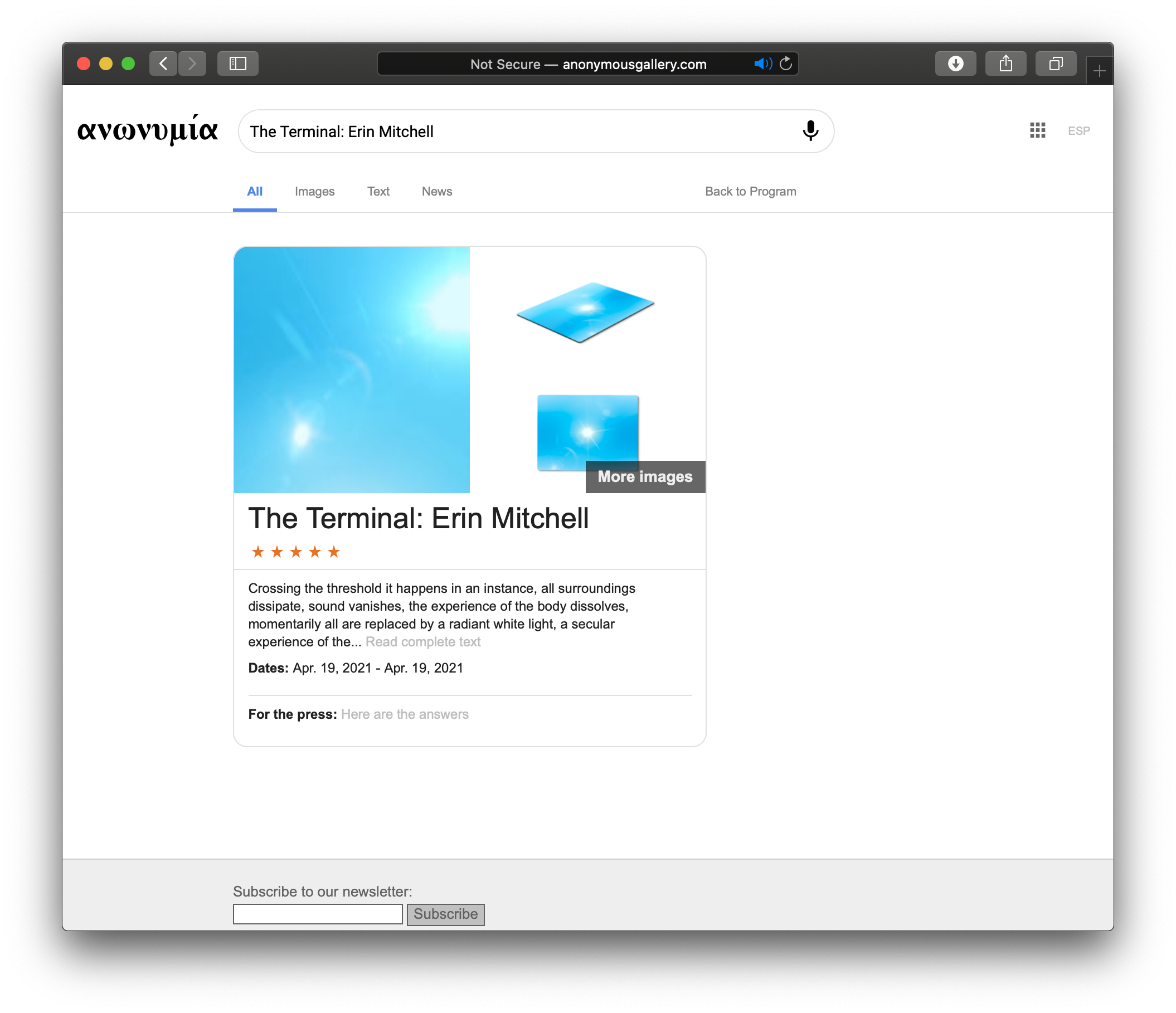Image resolution: width=1176 pixels, height=1013 pixels.
Task: Maximize the window with green button
Action: [x=128, y=64]
